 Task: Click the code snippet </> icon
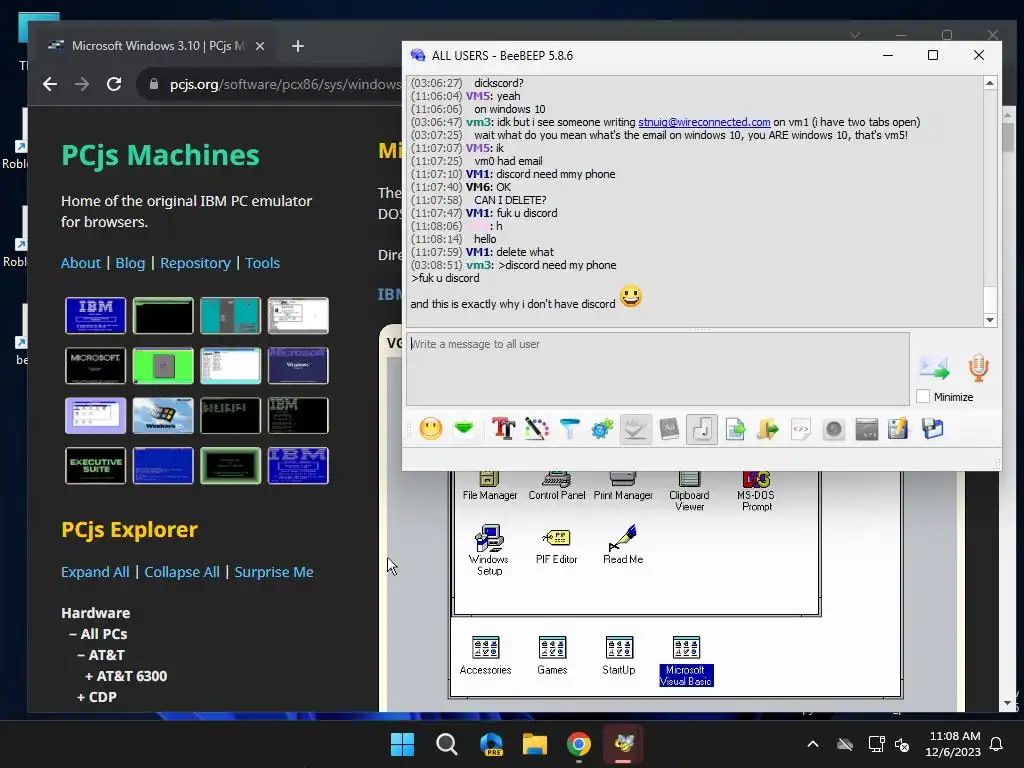(801, 429)
